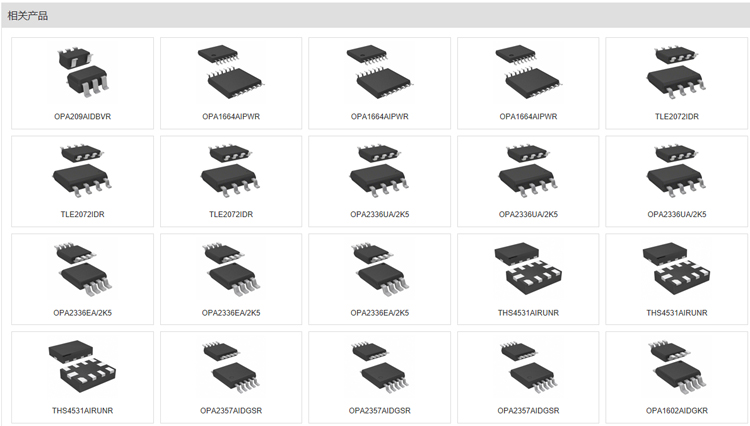The image size is (750, 426).
Task: Open TLE2072IDR image right of OPA1664AIPWR
Action: pos(676,72)
